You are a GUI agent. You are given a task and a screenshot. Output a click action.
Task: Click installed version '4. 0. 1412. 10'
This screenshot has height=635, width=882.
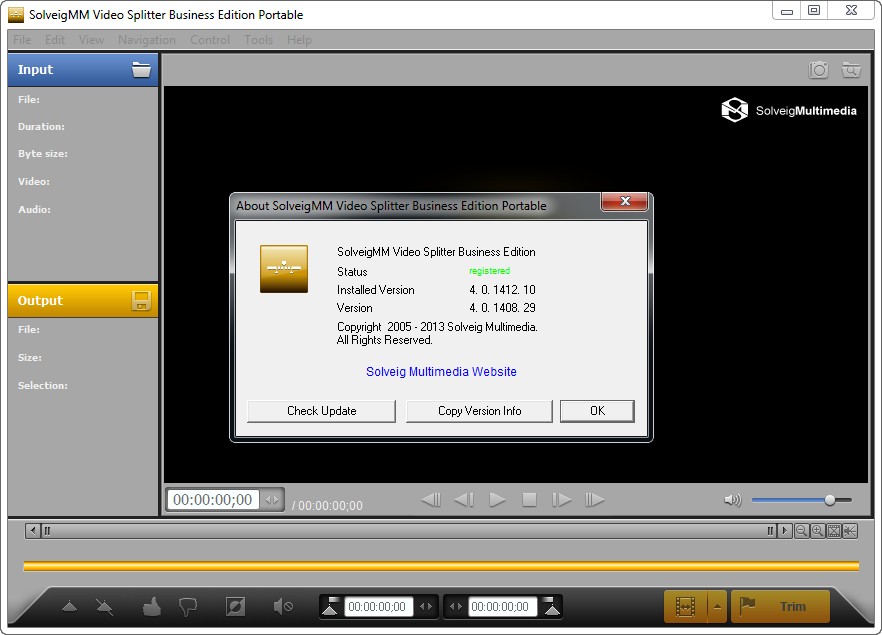pyautogui.click(x=502, y=290)
